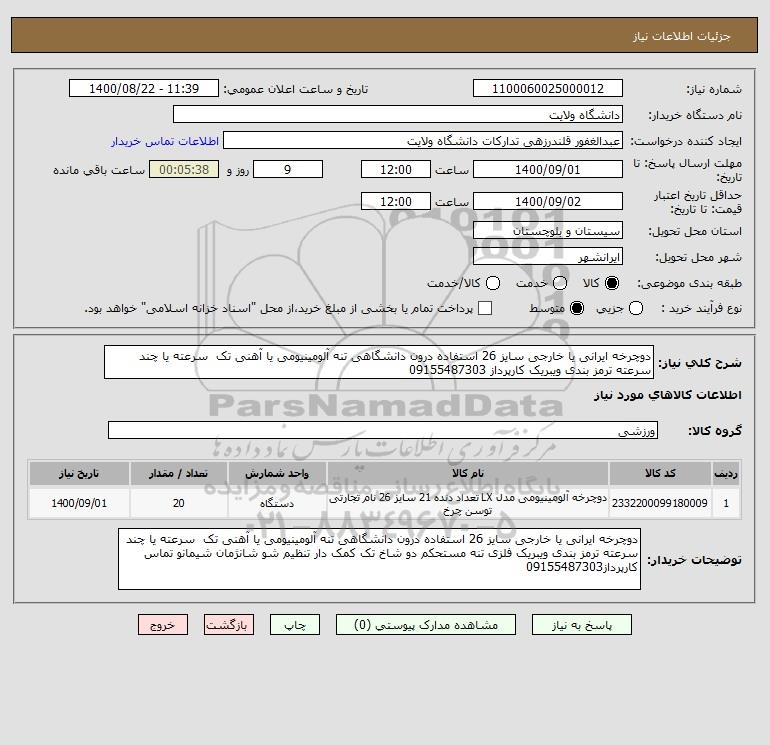This screenshot has width=770, height=745.
Task: Click the چاپ print button
Action: coord(295,625)
